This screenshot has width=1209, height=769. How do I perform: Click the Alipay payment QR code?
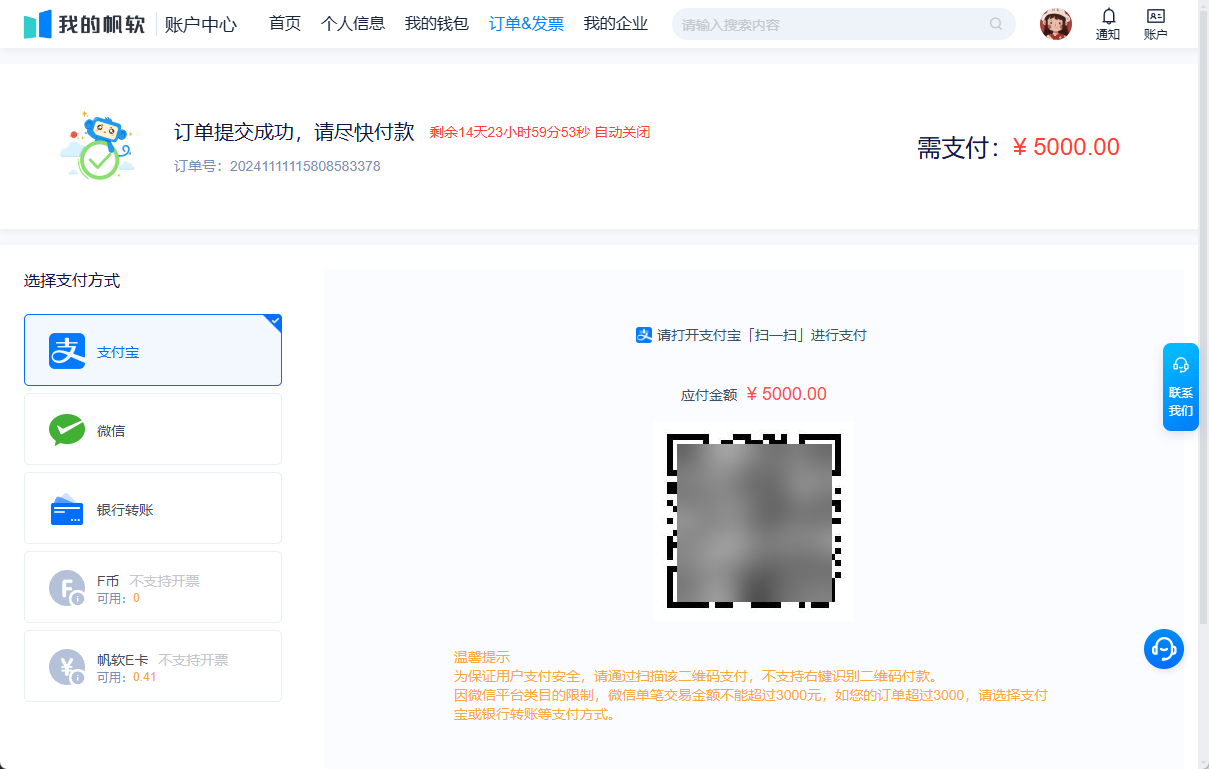coord(753,520)
